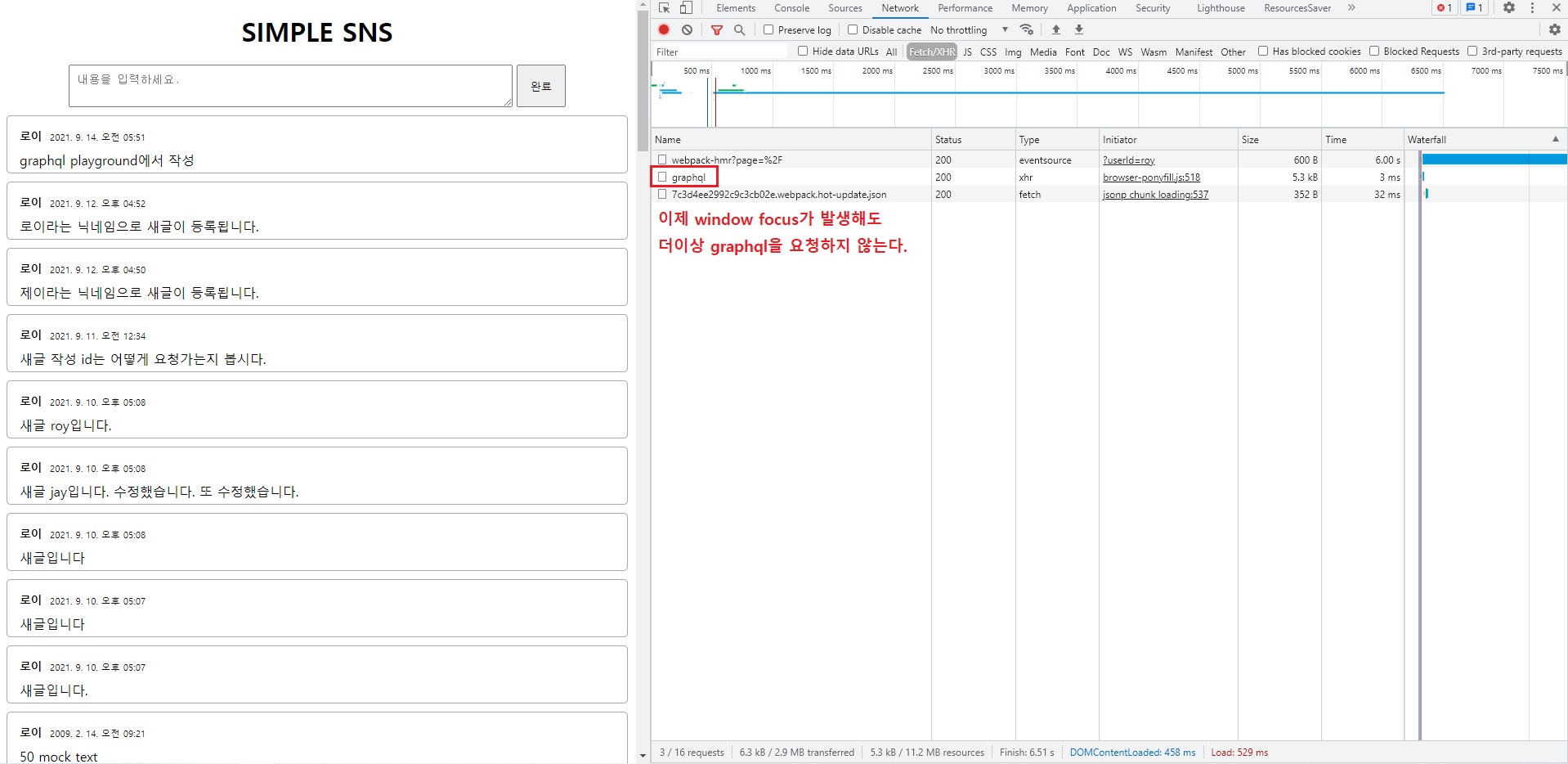Stop recording the network log
The width and height of the screenshot is (1568, 764).
pyautogui.click(x=664, y=29)
